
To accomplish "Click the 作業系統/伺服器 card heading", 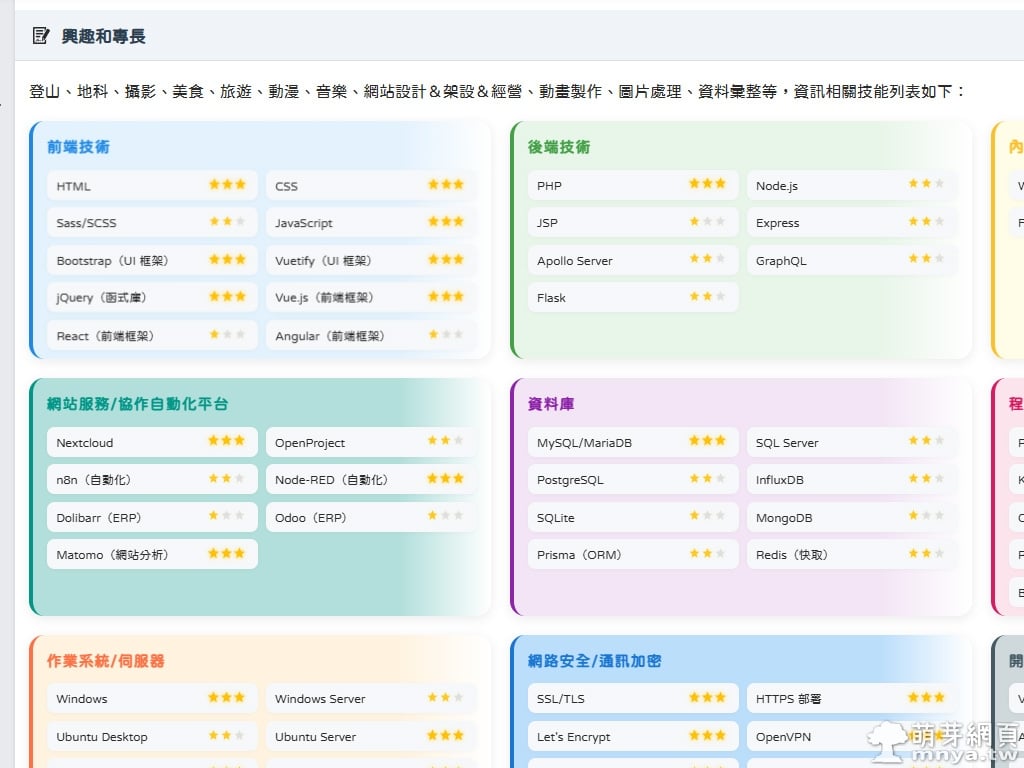I will [105, 661].
